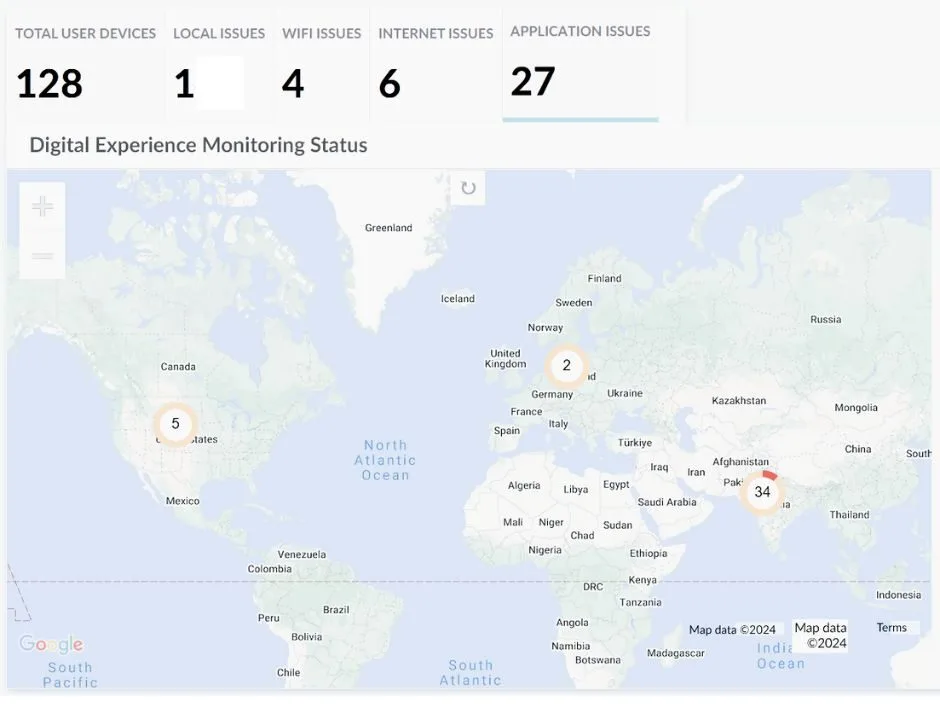940x708 pixels.
Task: Click the Saudi Arabia label on the map
Action: pyautogui.click(x=667, y=502)
